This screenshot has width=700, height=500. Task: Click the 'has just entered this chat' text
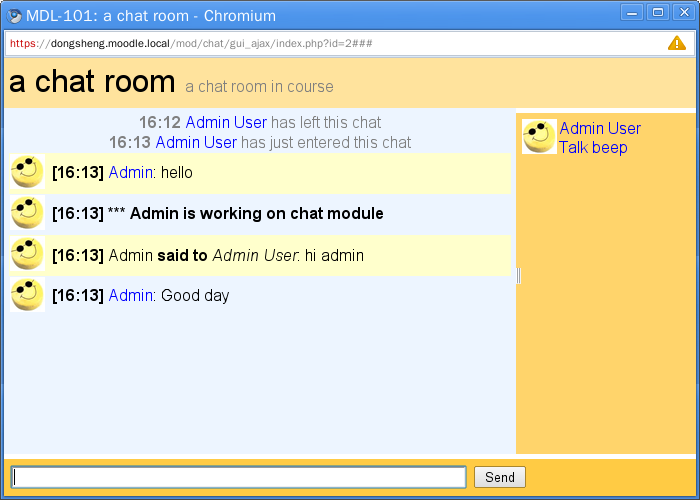pos(326,142)
